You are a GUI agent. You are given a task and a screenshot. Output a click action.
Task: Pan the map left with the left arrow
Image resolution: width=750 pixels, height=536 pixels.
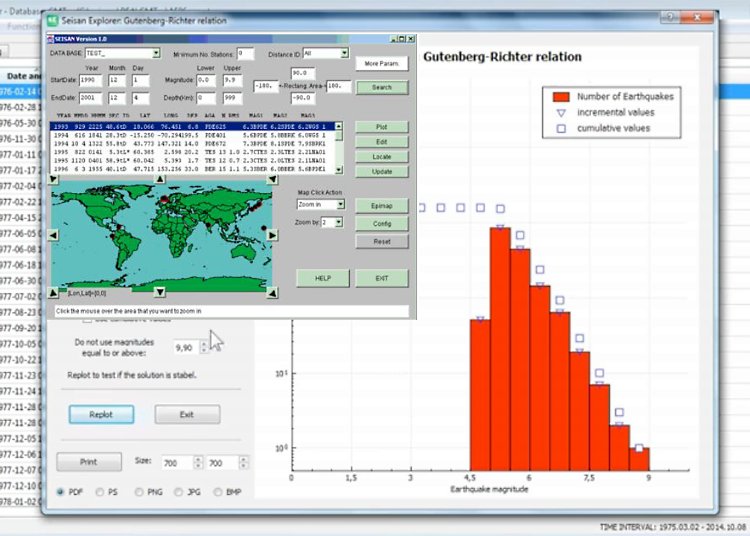pyautogui.click(x=53, y=235)
